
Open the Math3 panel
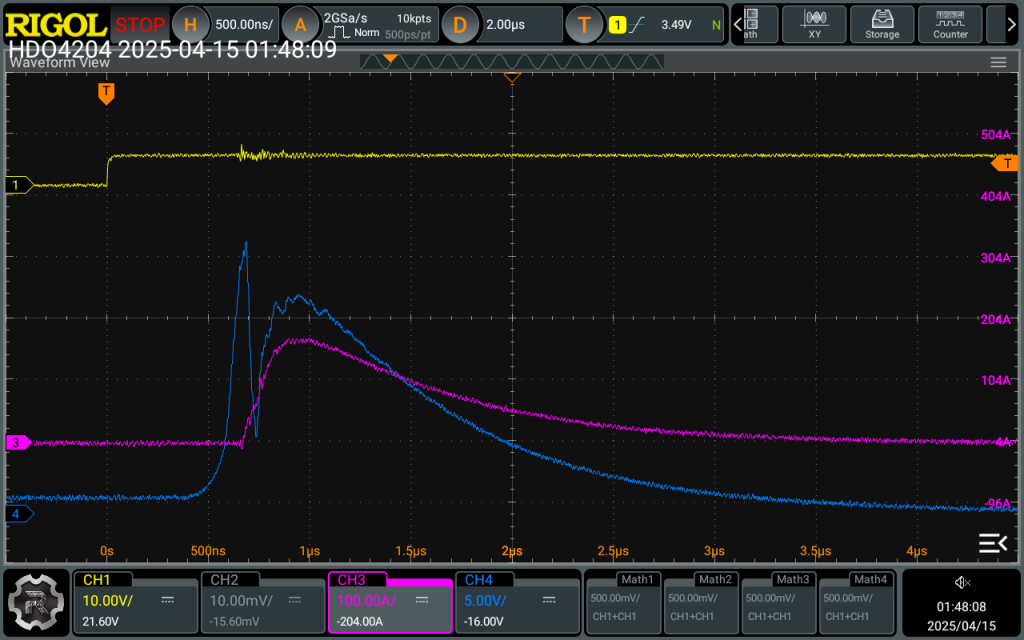(x=779, y=602)
